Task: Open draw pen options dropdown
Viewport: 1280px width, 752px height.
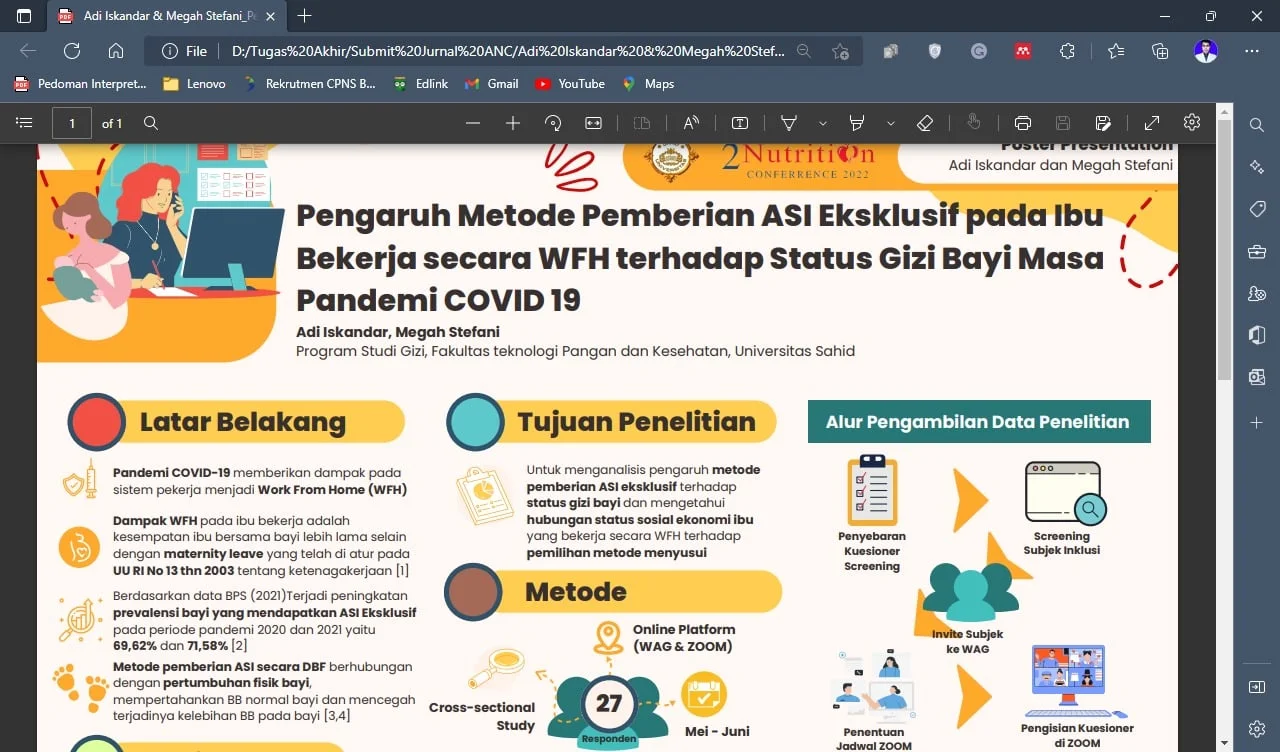Action: (822, 123)
